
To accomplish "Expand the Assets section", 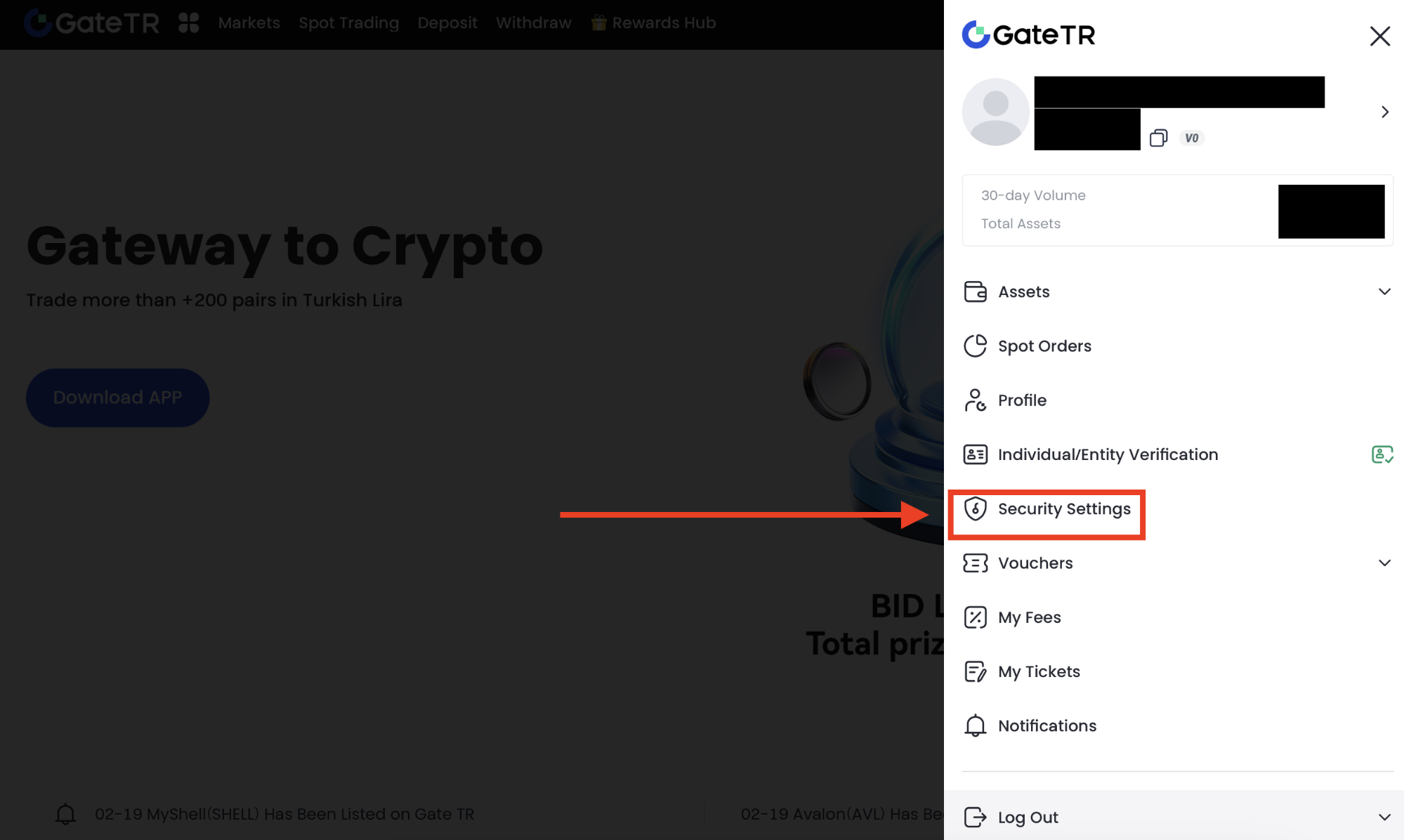I will pos(1384,291).
